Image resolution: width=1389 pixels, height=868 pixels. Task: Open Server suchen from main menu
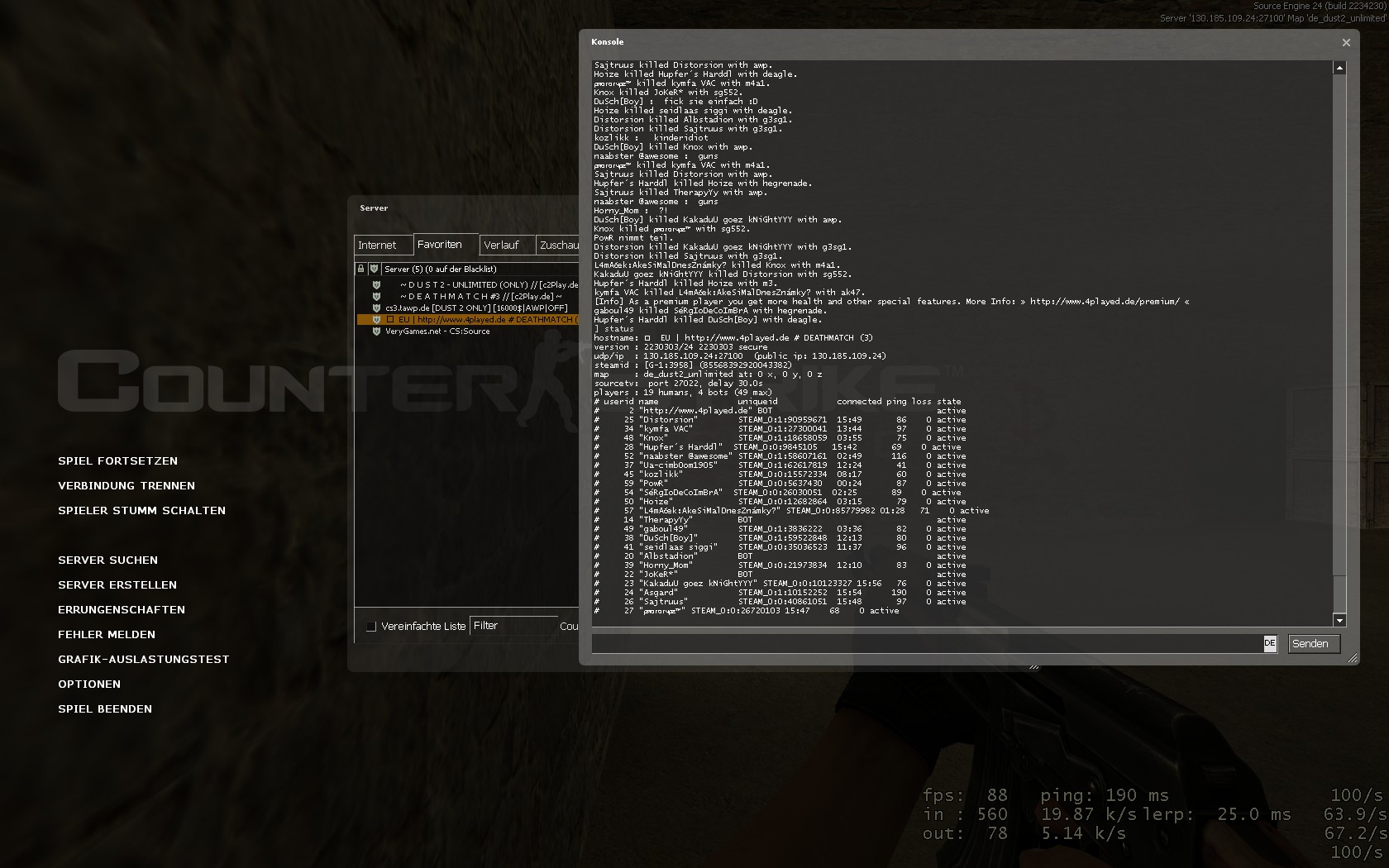107,560
